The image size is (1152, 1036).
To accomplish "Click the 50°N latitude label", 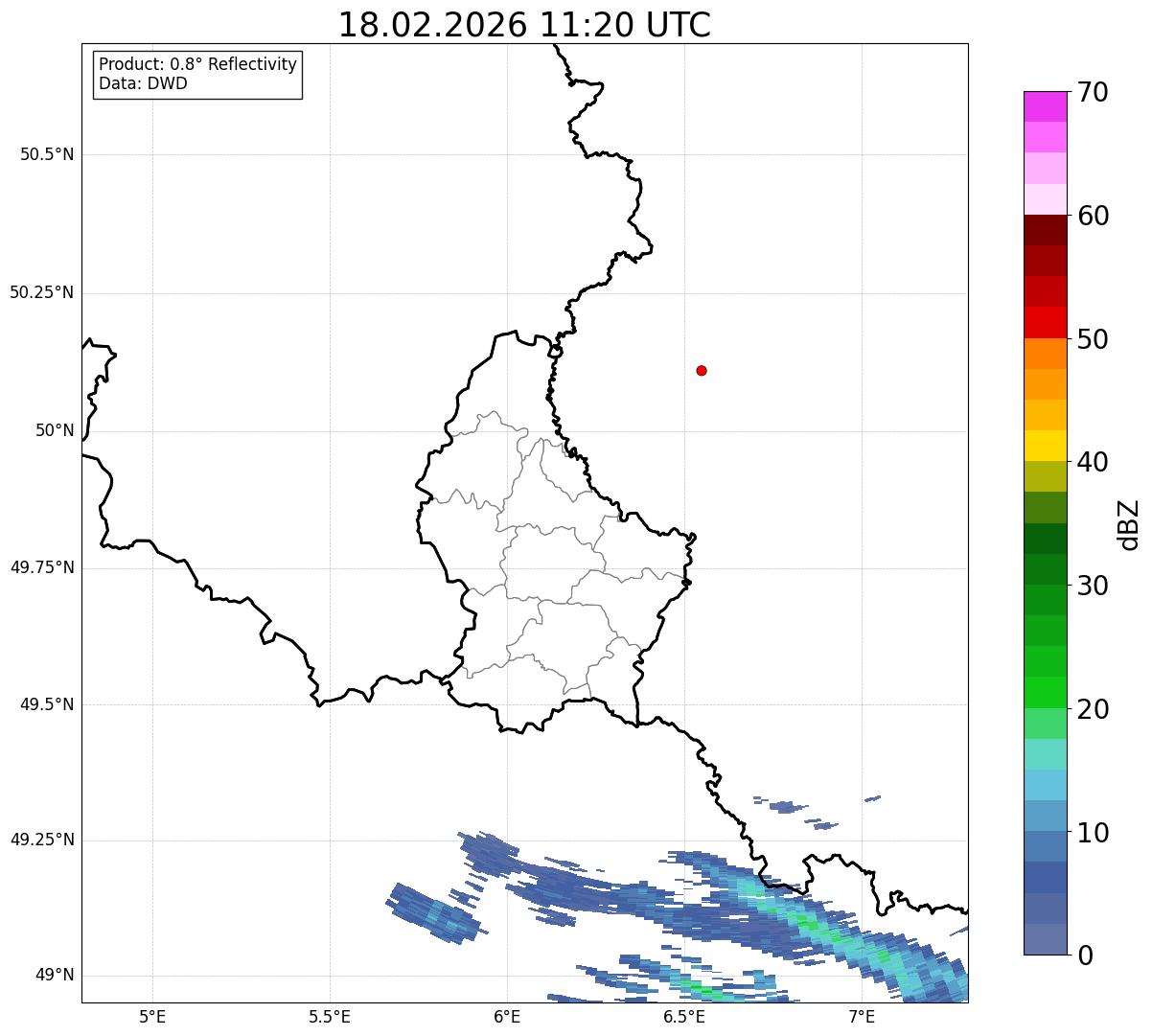I will pos(56,430).
